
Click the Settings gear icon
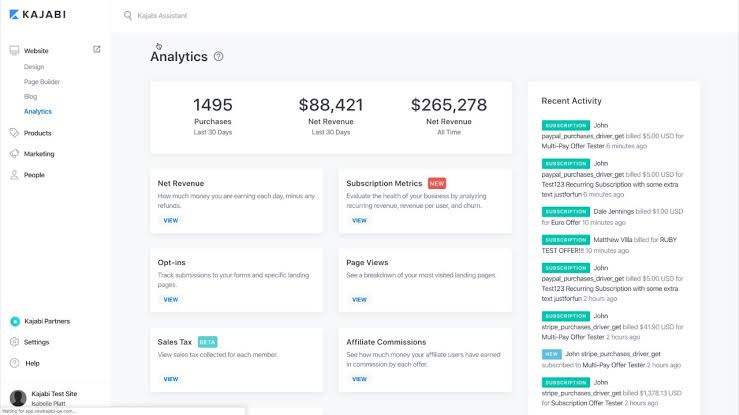click(x=14, y=342)
